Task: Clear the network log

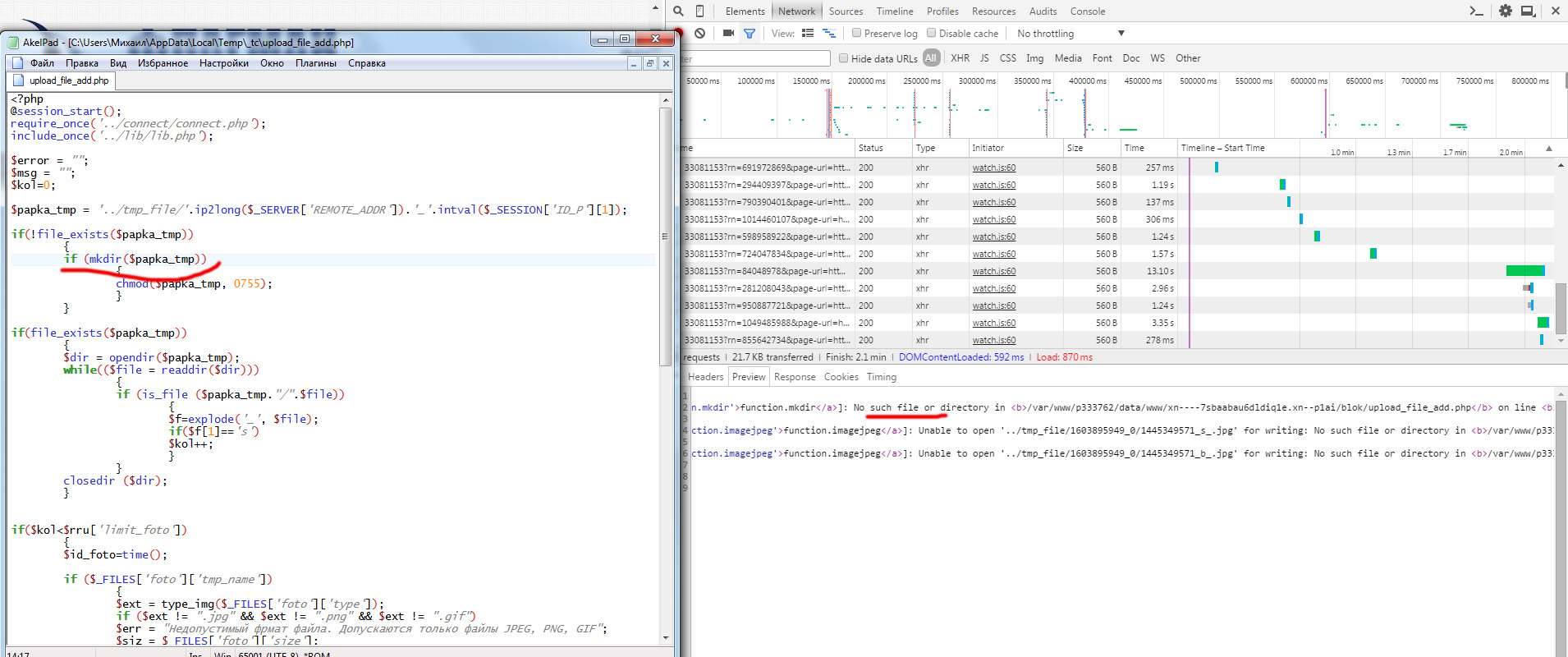Action: click(699, 34)
